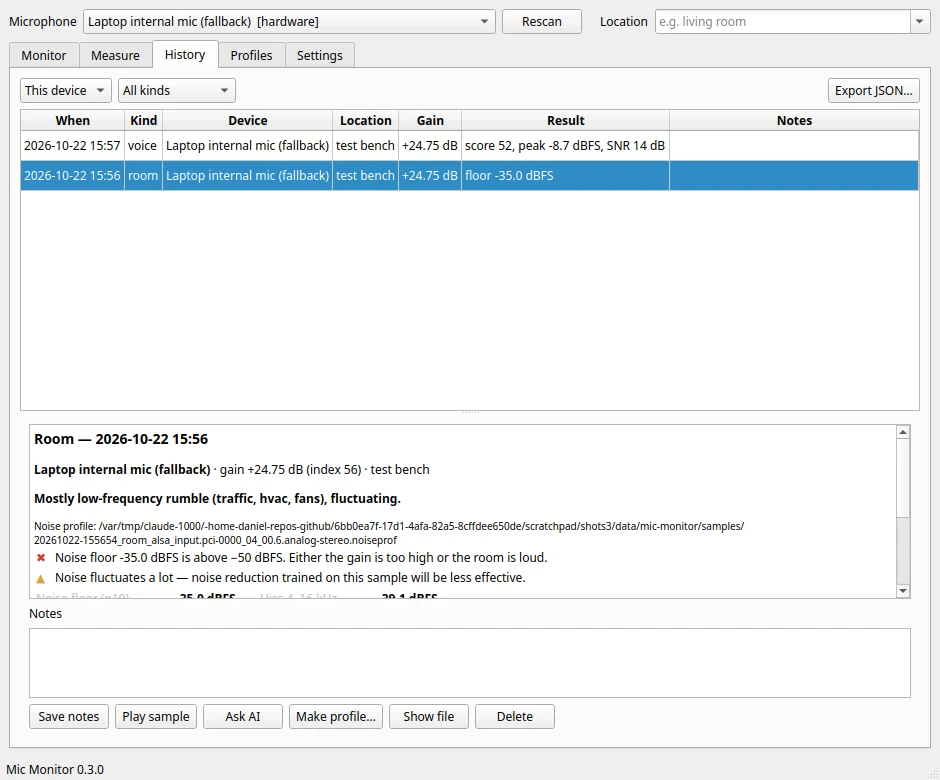Viewport: 940px width, 780px height.
Task: Click Export JSON... button
Action: pos(873,91)
